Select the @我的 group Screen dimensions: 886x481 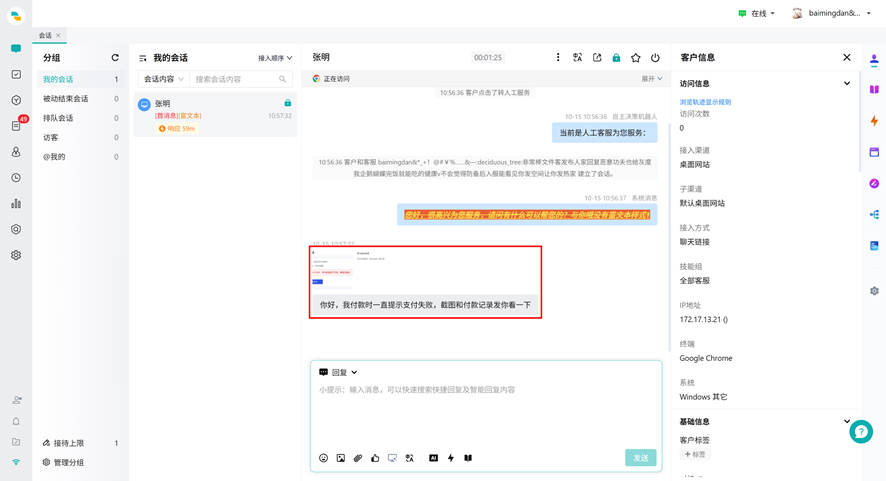80,157
